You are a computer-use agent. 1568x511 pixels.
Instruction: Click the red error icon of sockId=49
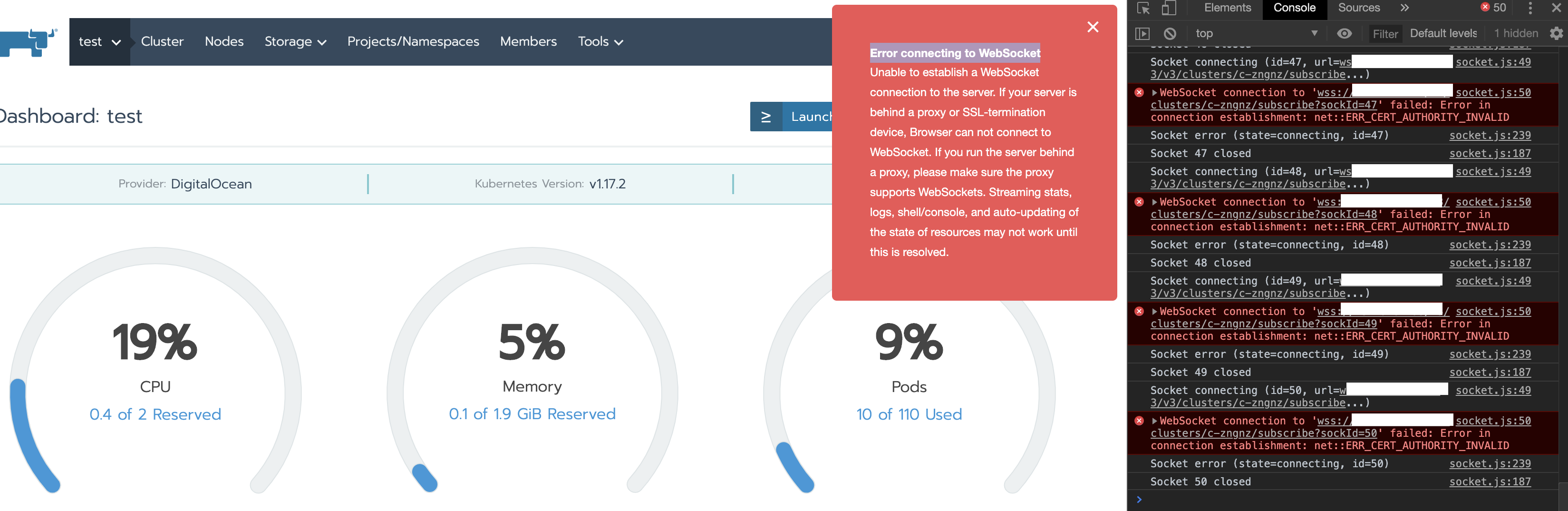[x=1139, y=312]
